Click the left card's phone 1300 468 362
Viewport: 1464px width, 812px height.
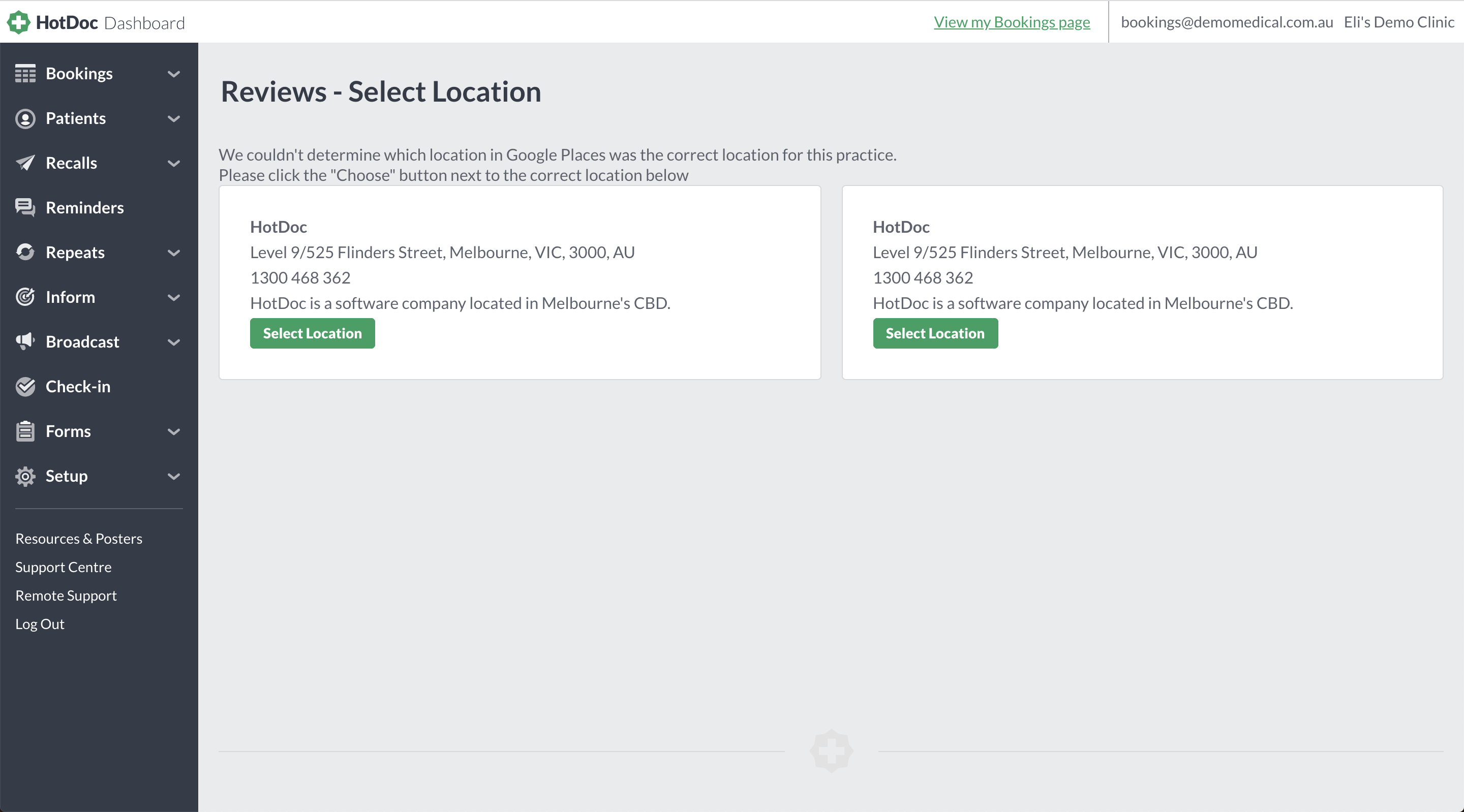[300, 278]
